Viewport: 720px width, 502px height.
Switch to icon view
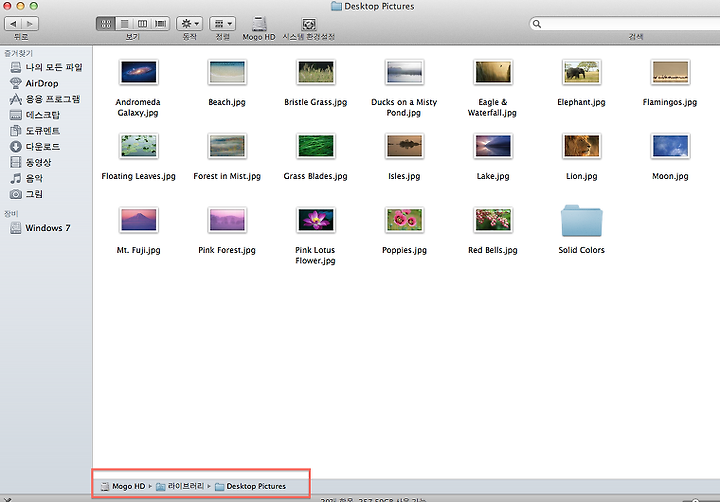coord(106,23)
